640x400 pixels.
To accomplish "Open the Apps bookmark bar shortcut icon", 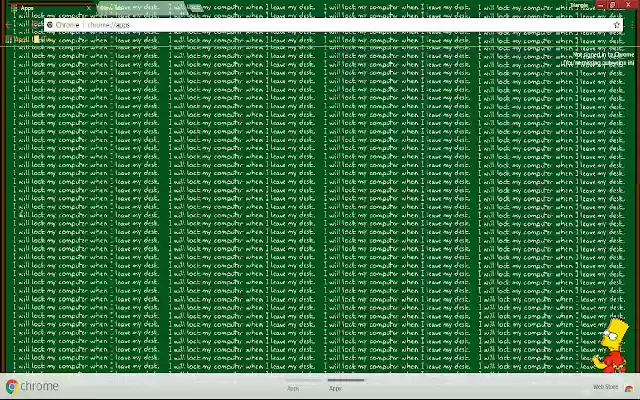I will pyautogui.click(x=9, y=40).
